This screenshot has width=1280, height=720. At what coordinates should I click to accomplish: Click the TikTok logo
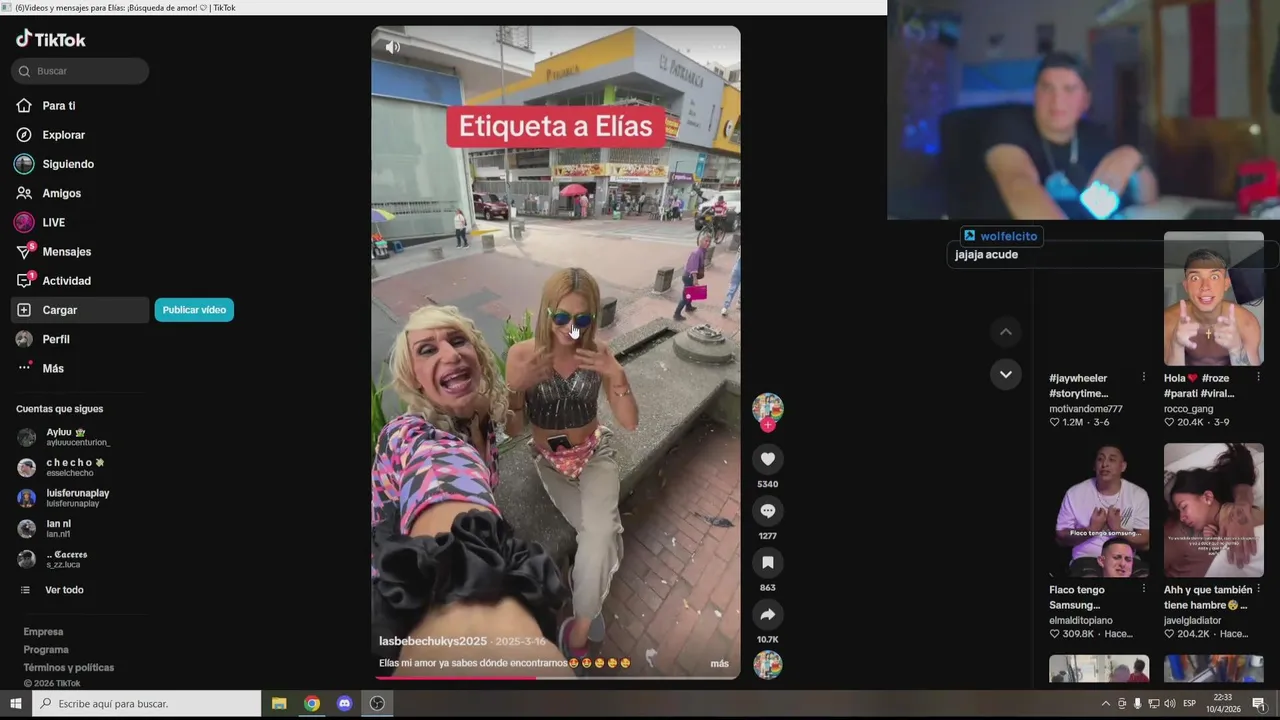pyautogui.click(x=51, y=39)
